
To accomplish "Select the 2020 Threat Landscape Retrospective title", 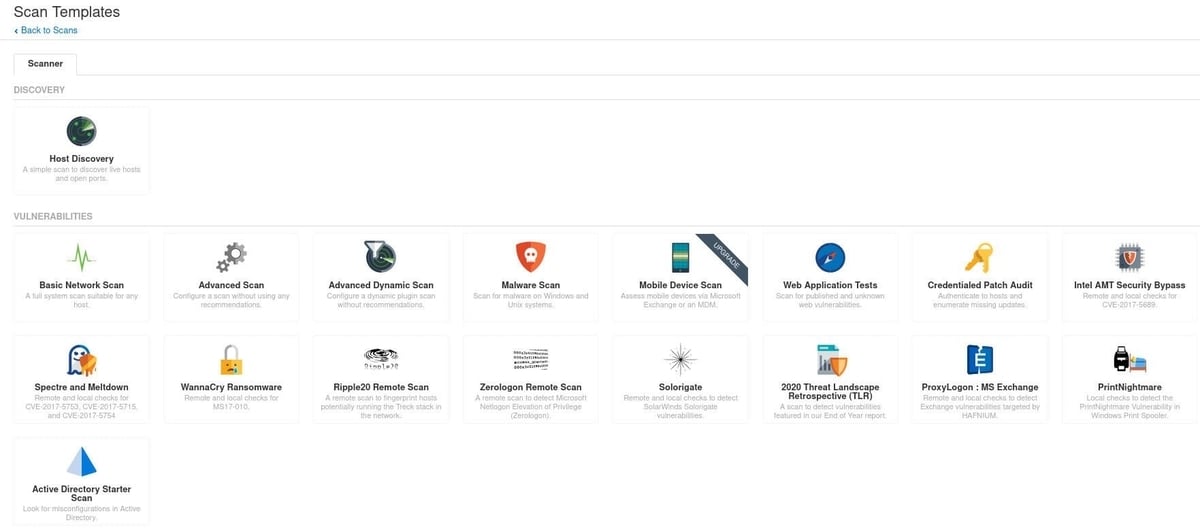I will (830, 391).
